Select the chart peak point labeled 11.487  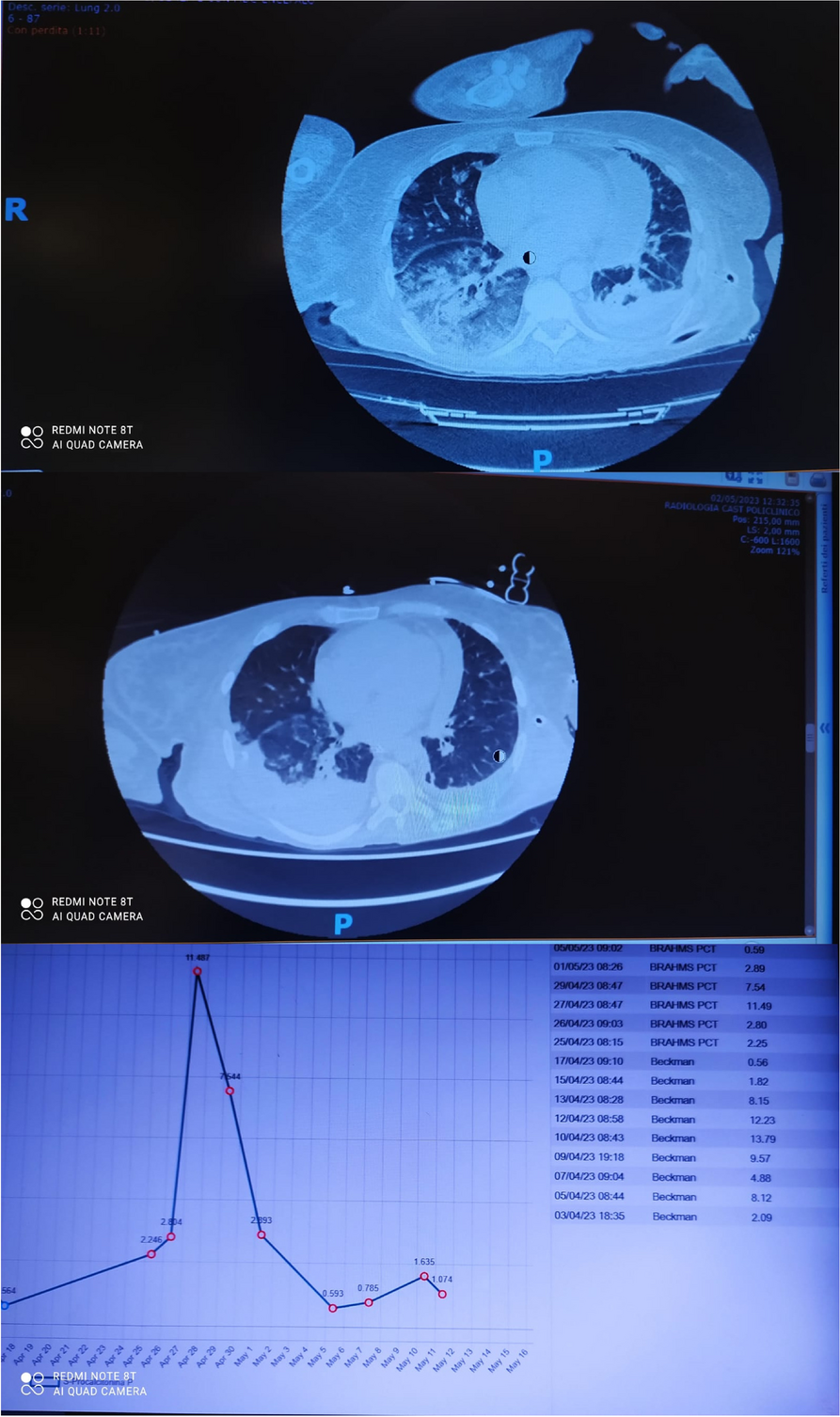(197, 971)
